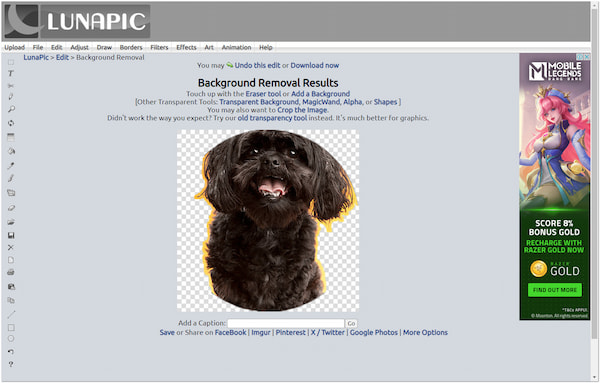
Task: Click the new blank page icon
Action: click(11, 260)
